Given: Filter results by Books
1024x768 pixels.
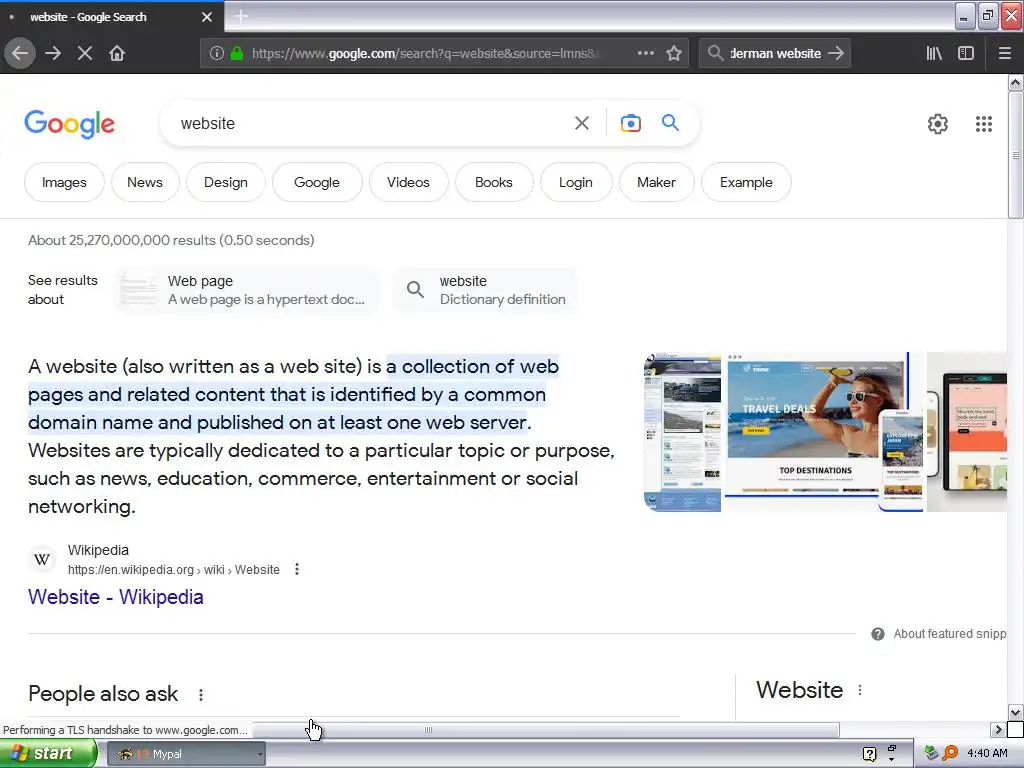Looking at the screenshot, I should pos(494,182).
